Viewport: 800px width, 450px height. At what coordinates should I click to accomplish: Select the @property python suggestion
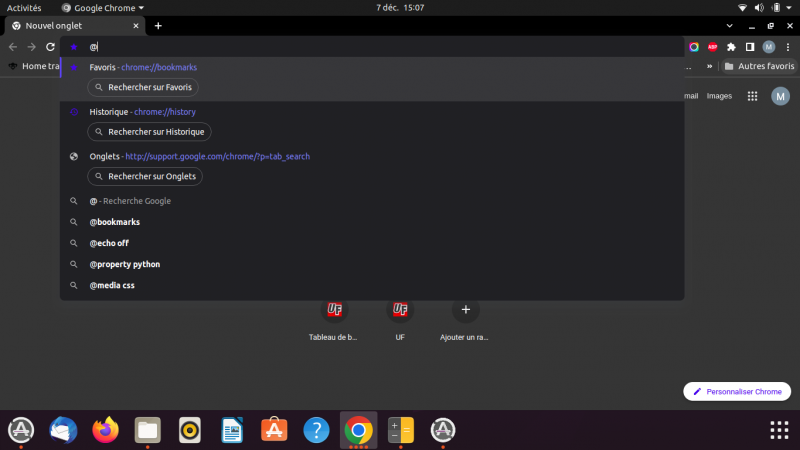tap(125, 264)
